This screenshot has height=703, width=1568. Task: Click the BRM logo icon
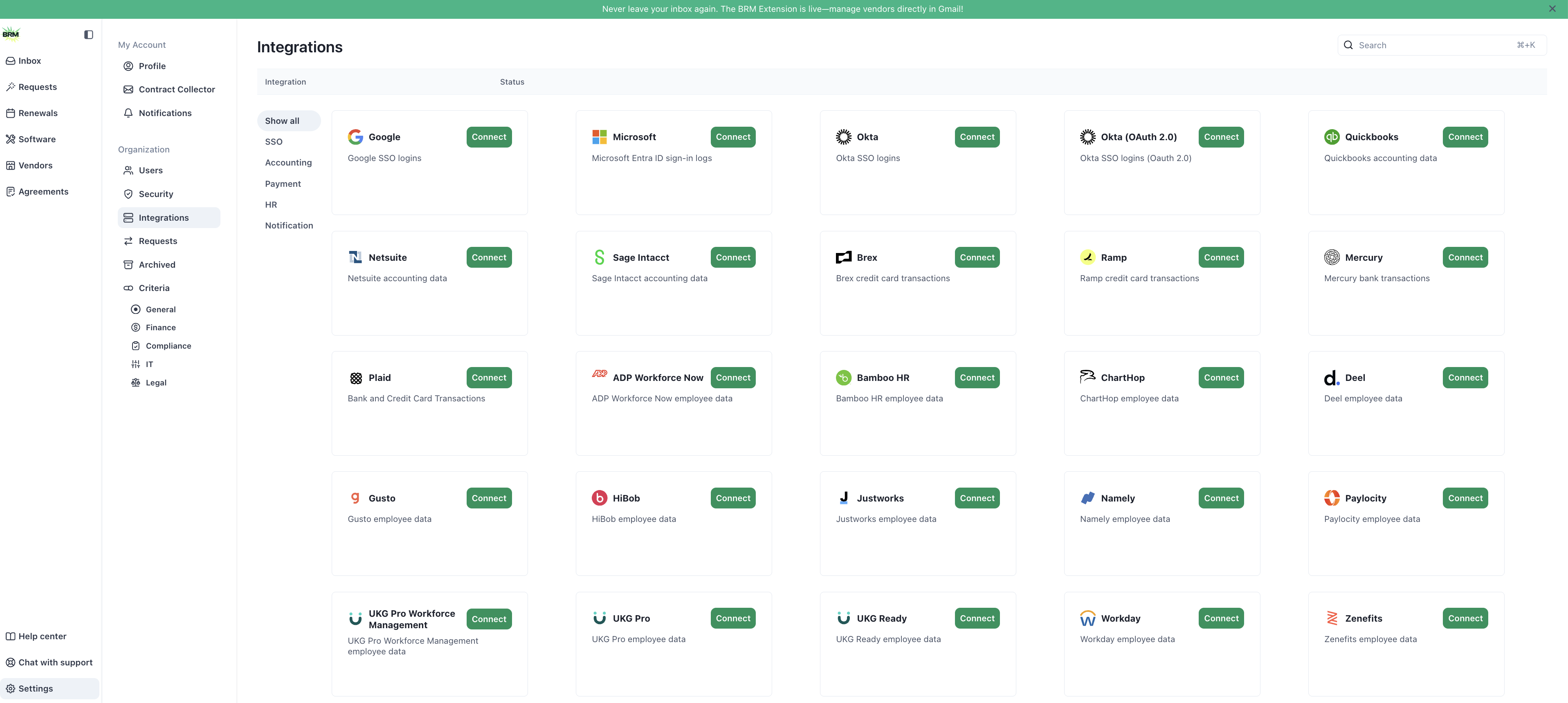coord(11,34)
